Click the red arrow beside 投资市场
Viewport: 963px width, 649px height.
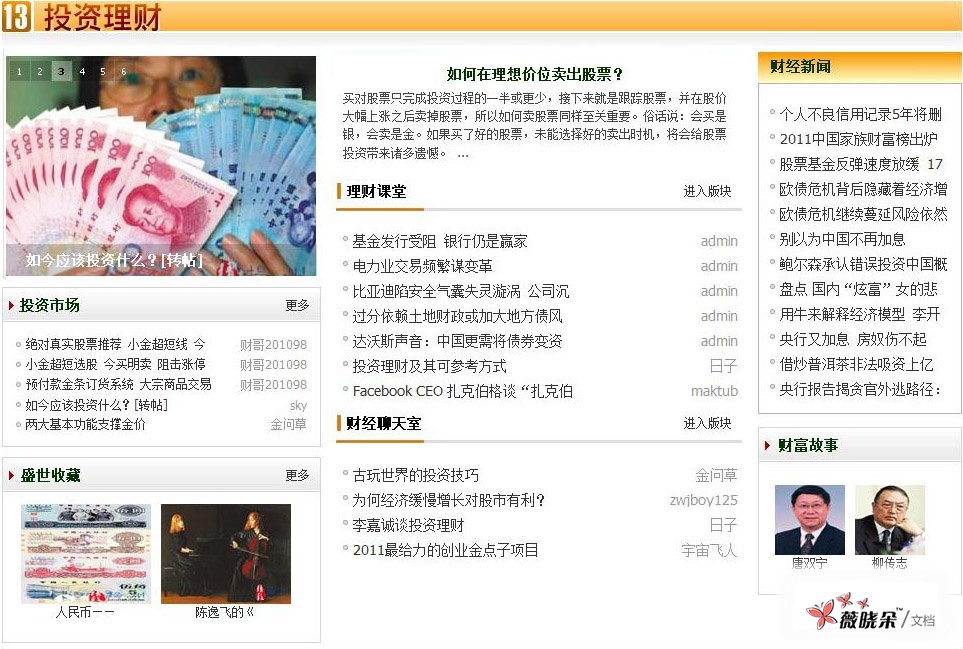coord(11,306)
